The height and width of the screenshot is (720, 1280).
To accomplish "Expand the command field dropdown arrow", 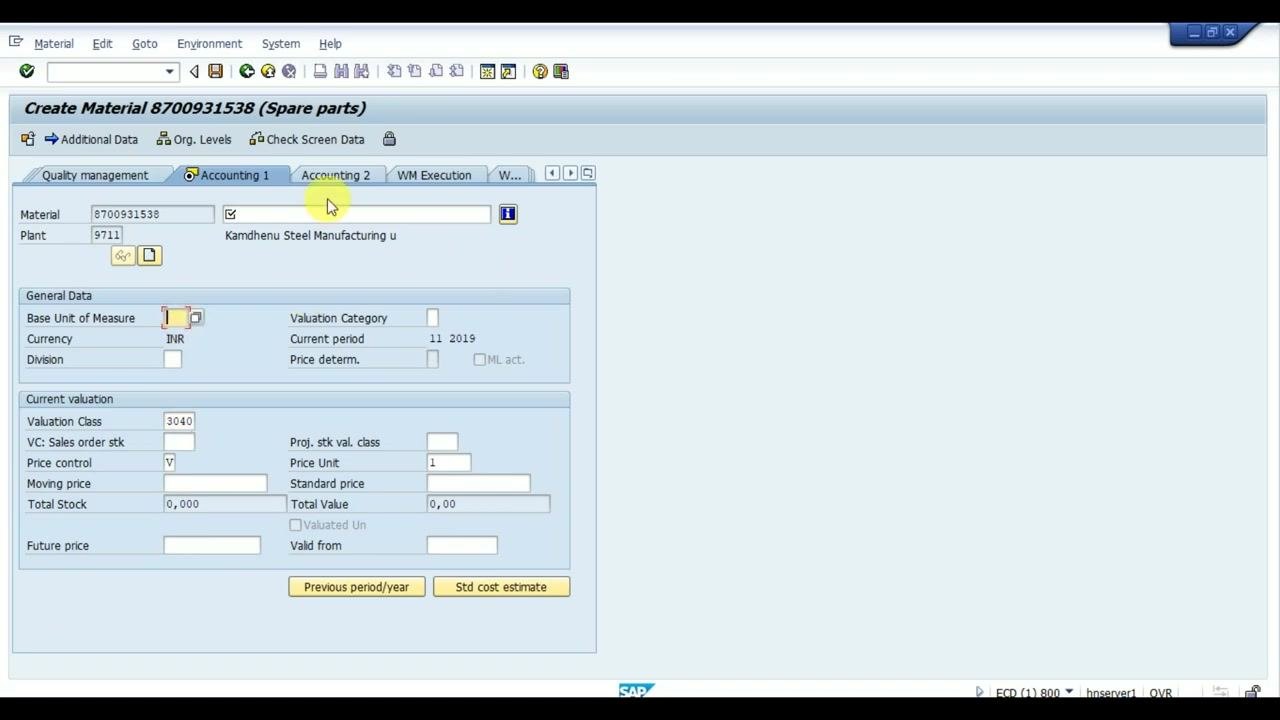I will (169, 71).
